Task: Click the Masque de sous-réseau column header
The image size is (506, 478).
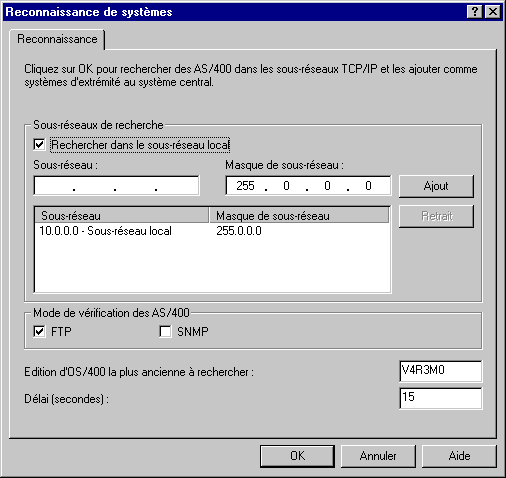Action: tap(299, 216)
